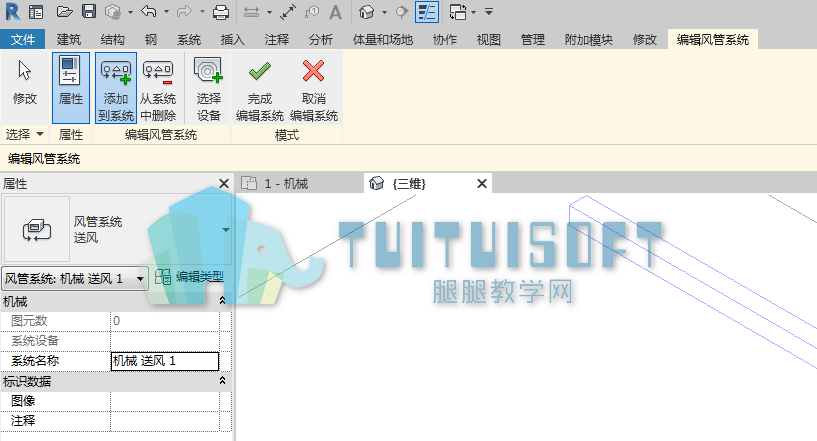Viewport: 817px width, 441px height.
Task: Open the Revit home page icon
Action: (x=36, y=11)
